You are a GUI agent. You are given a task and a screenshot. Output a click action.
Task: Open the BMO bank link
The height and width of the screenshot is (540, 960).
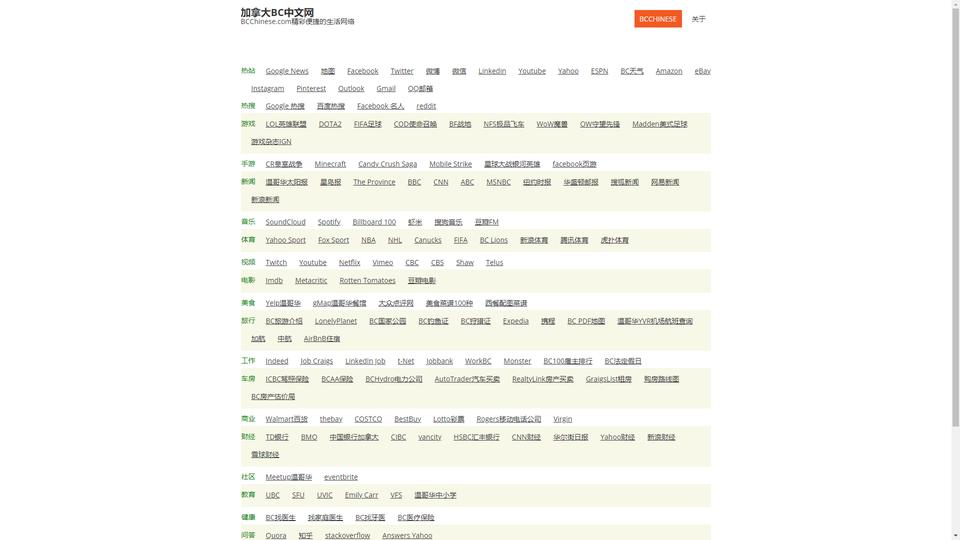pyautogui.click(x=309, y=437)
